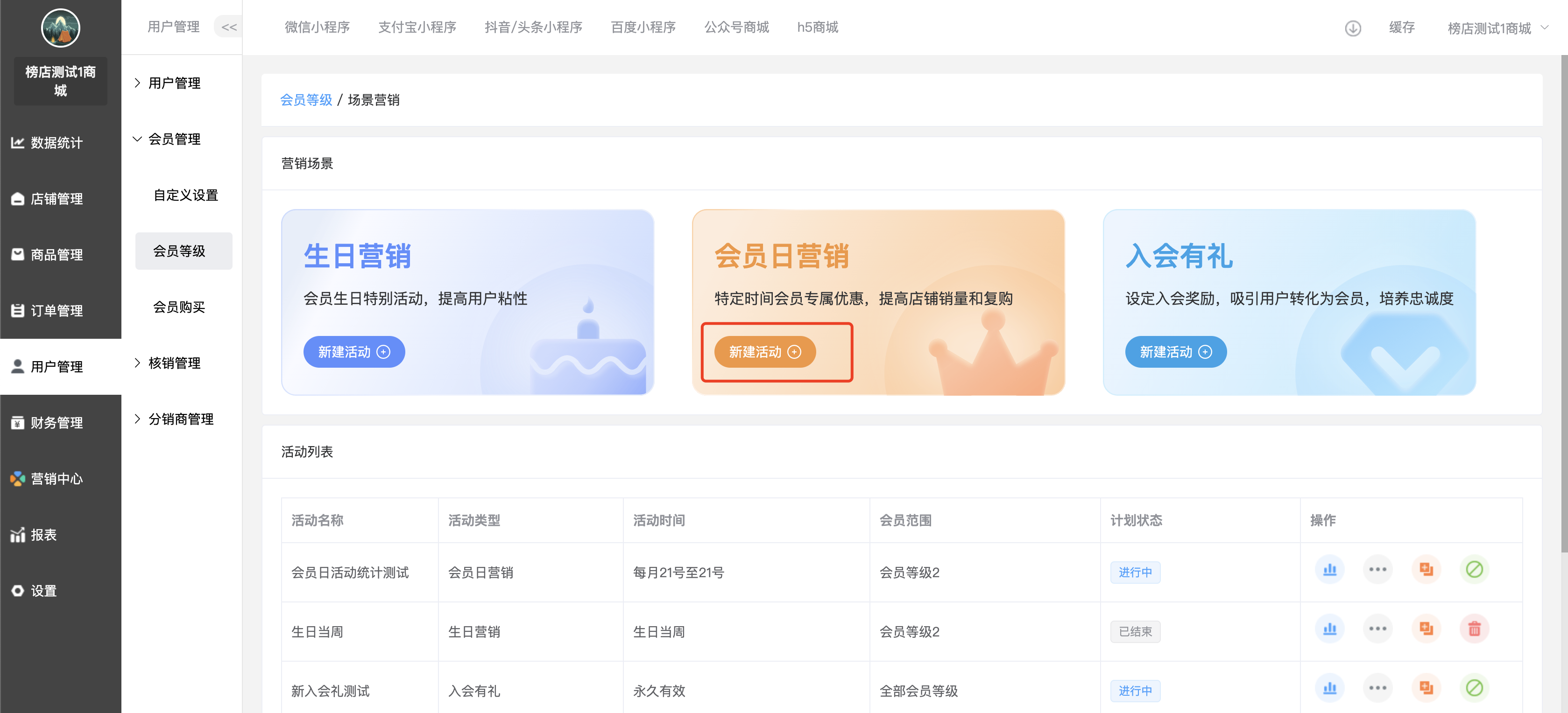The image size is (1568, 713).
Task: Select 自定义设置 submenu item
Action: [185, 195]
